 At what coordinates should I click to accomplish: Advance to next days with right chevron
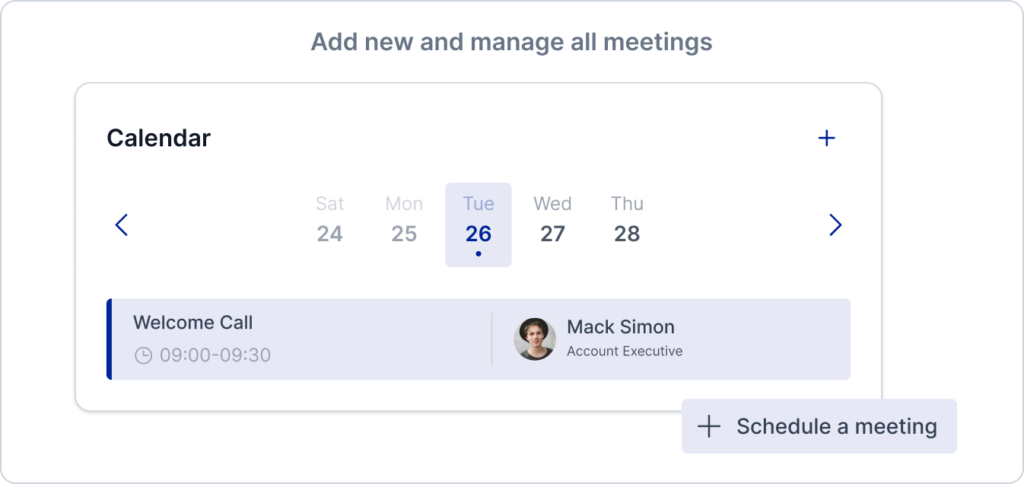(x=835, y=225)
